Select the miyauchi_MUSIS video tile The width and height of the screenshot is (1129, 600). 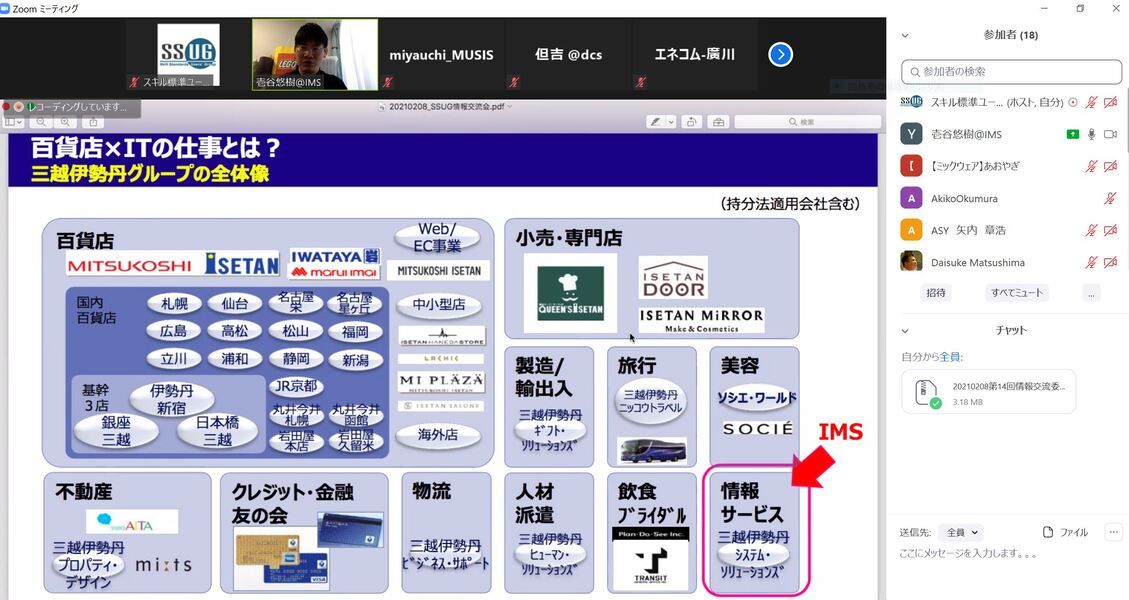[x=441, y=55]
